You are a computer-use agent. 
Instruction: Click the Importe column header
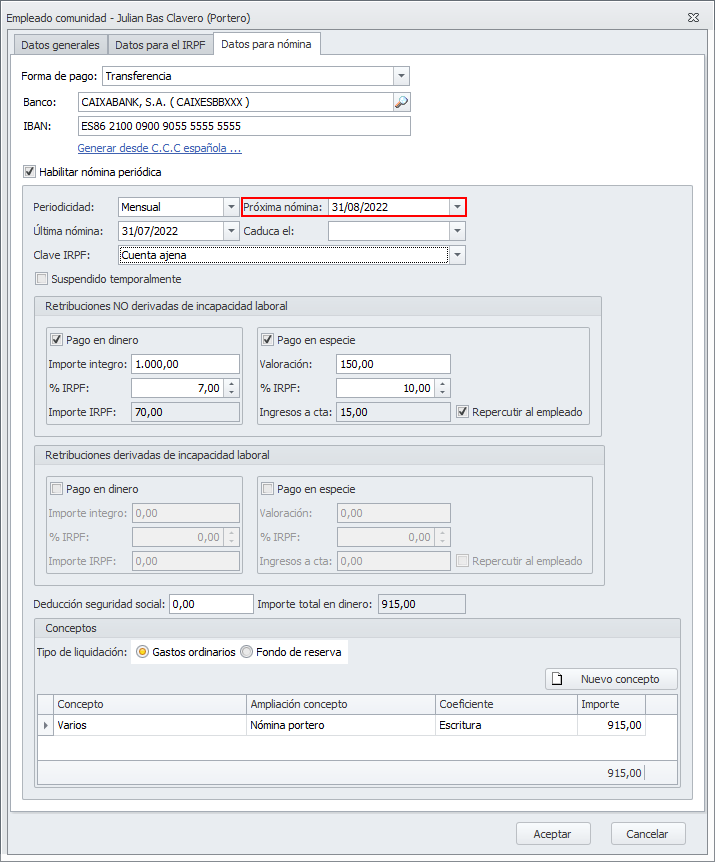pos(611,704)
